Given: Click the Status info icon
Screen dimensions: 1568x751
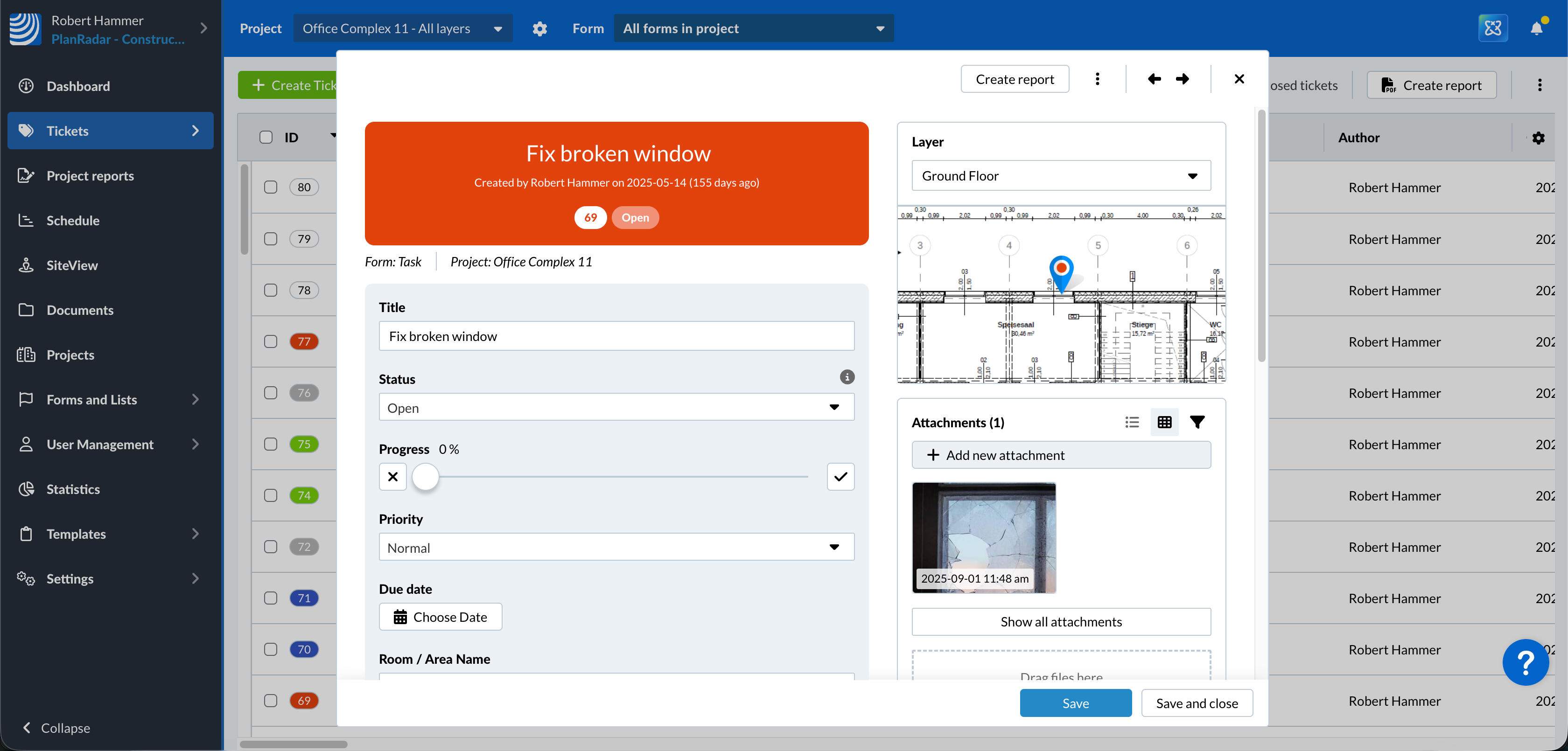Looking at the screenshot, I should [x=847, y=377].
